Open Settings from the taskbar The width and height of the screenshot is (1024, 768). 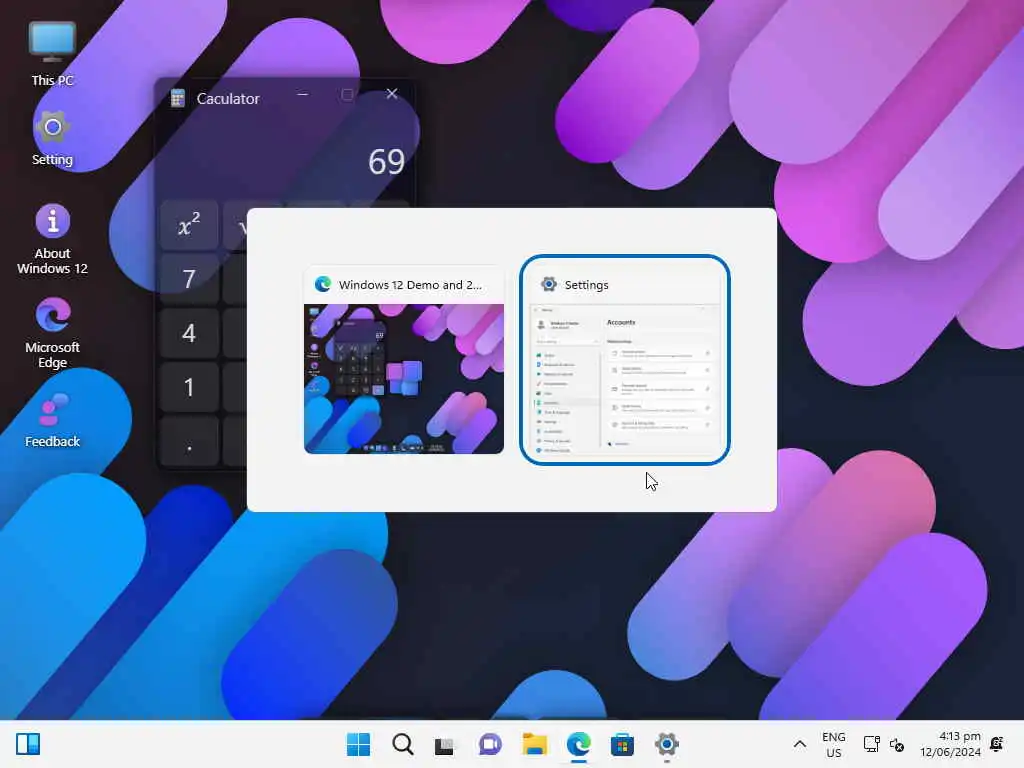pos(667,744)
